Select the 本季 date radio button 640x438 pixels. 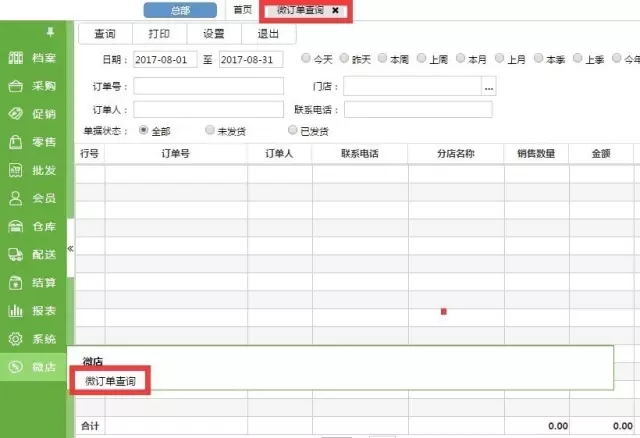(x=538, y=58)
